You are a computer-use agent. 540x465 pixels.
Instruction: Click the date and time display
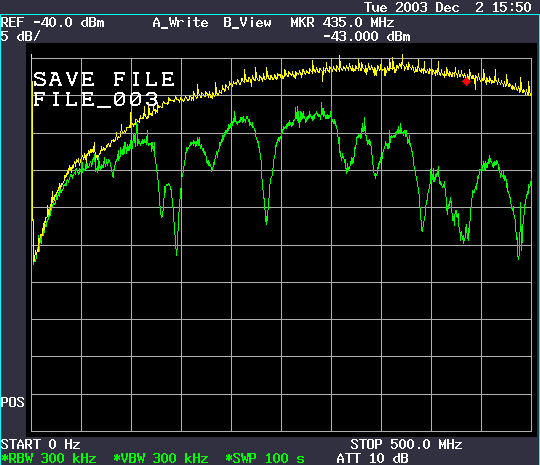point(448,7)
